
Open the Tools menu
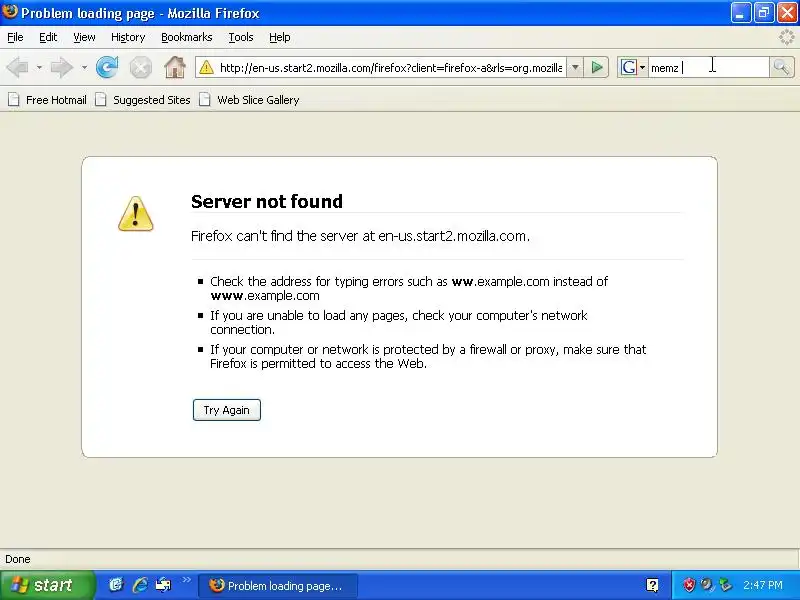click(x=241, y=37)
